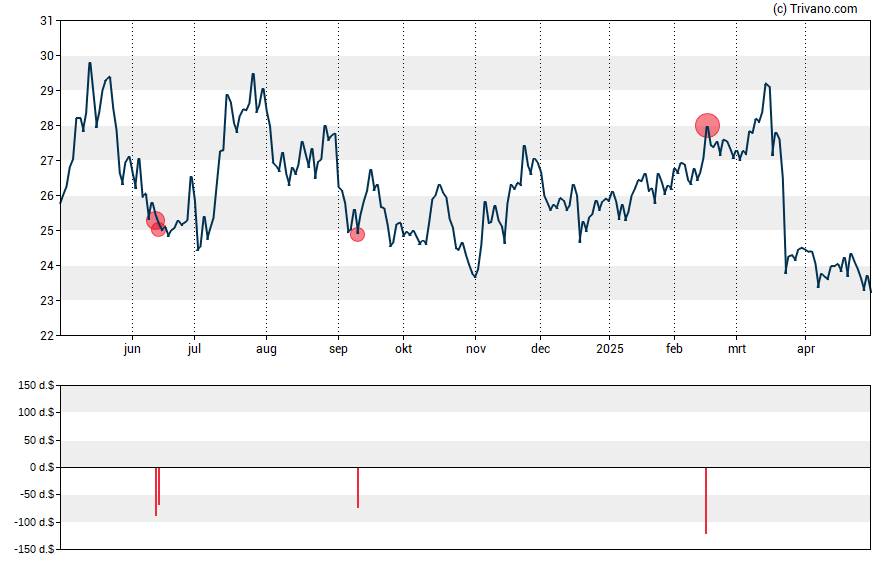Click the 'okt' axis label
This screenshot has height=565, width=888.
[x=403, y=349]
